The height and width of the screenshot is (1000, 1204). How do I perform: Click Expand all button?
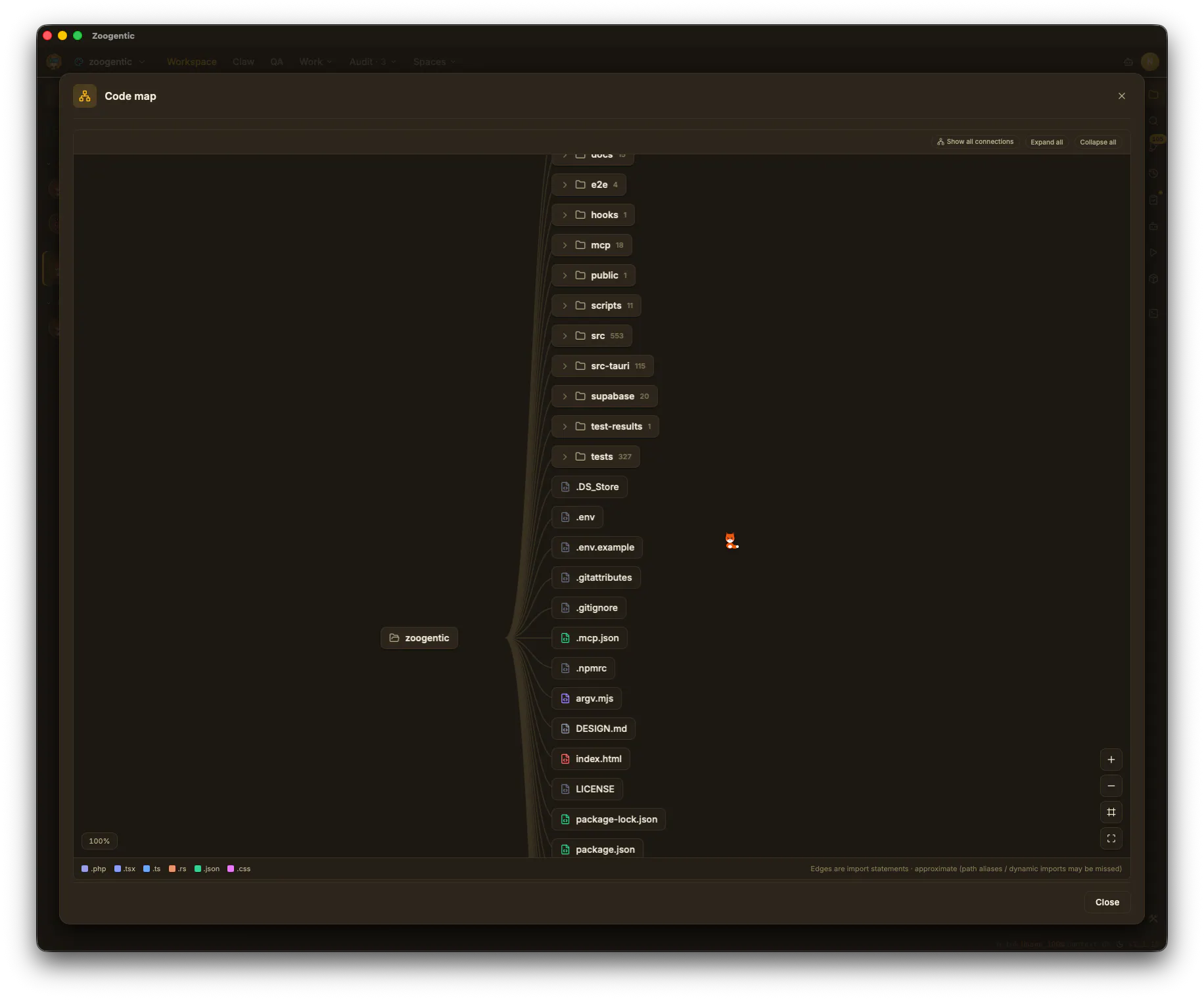1046,142
